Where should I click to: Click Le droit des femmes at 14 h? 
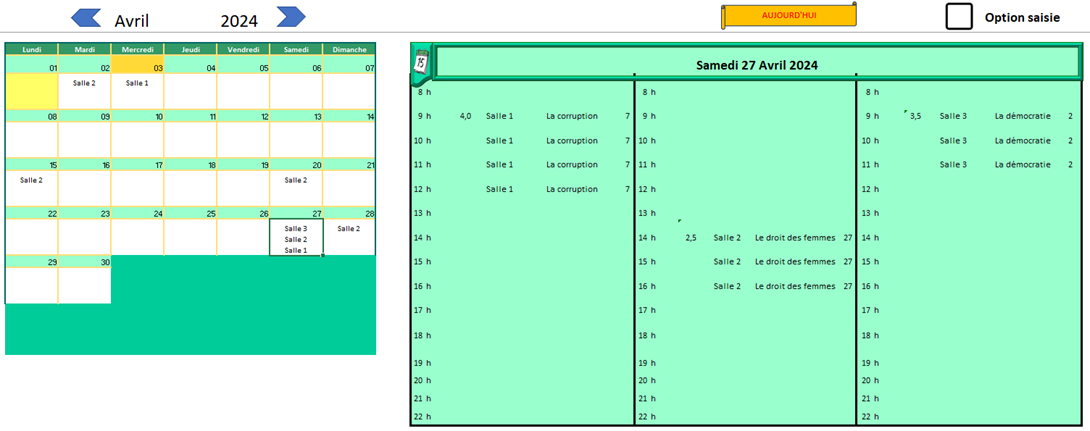click(794, 238)
